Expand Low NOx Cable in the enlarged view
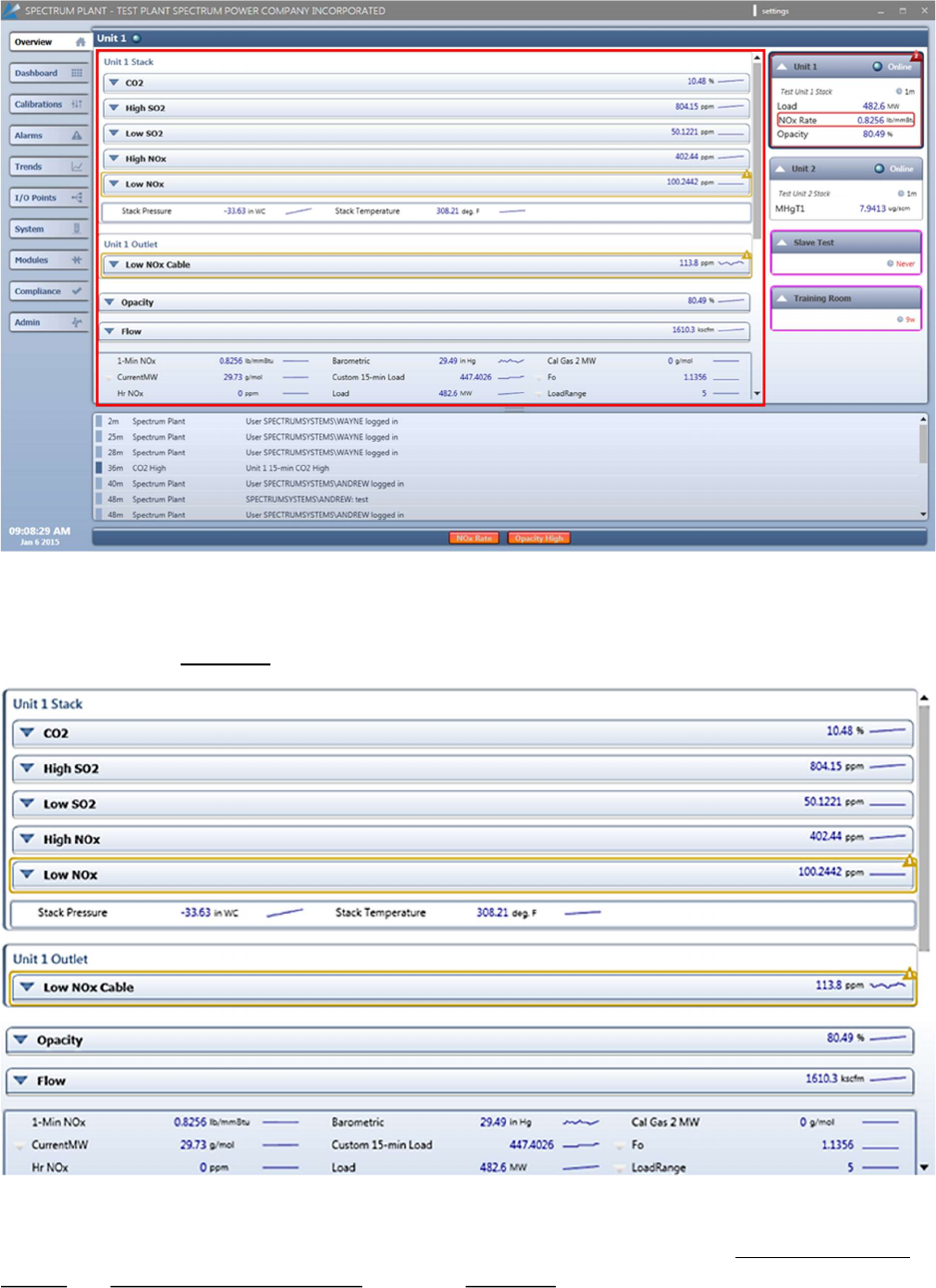Screen dimensions: 936x1288 tap(27, 987)
